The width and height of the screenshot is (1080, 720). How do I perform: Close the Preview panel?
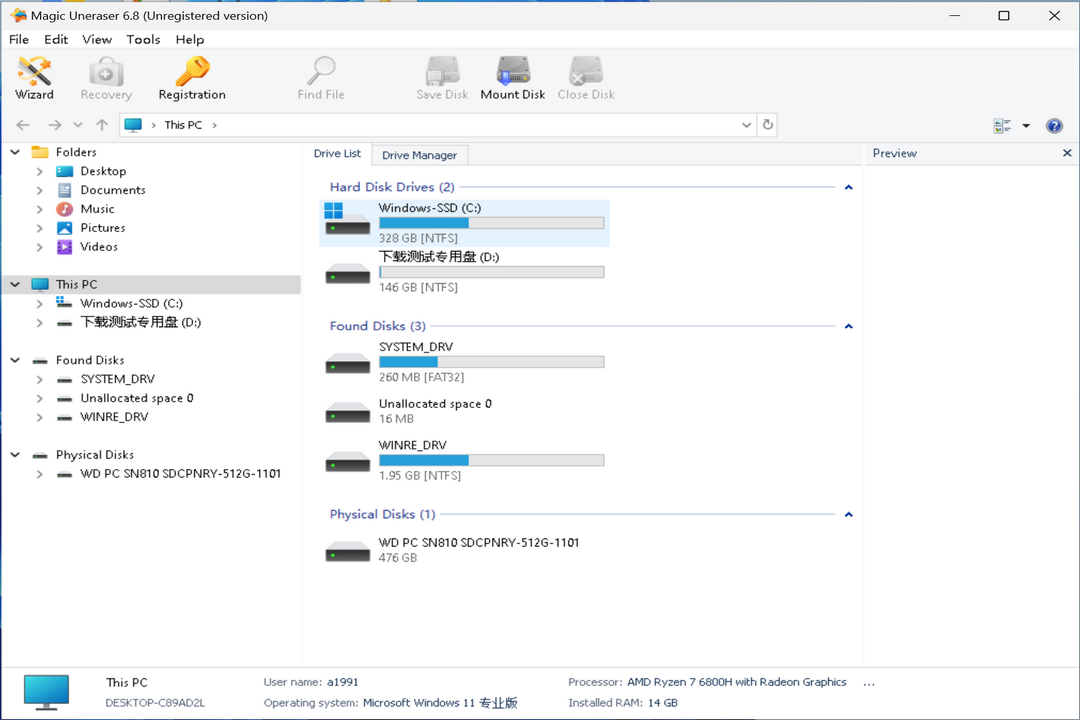(1067, 153)
